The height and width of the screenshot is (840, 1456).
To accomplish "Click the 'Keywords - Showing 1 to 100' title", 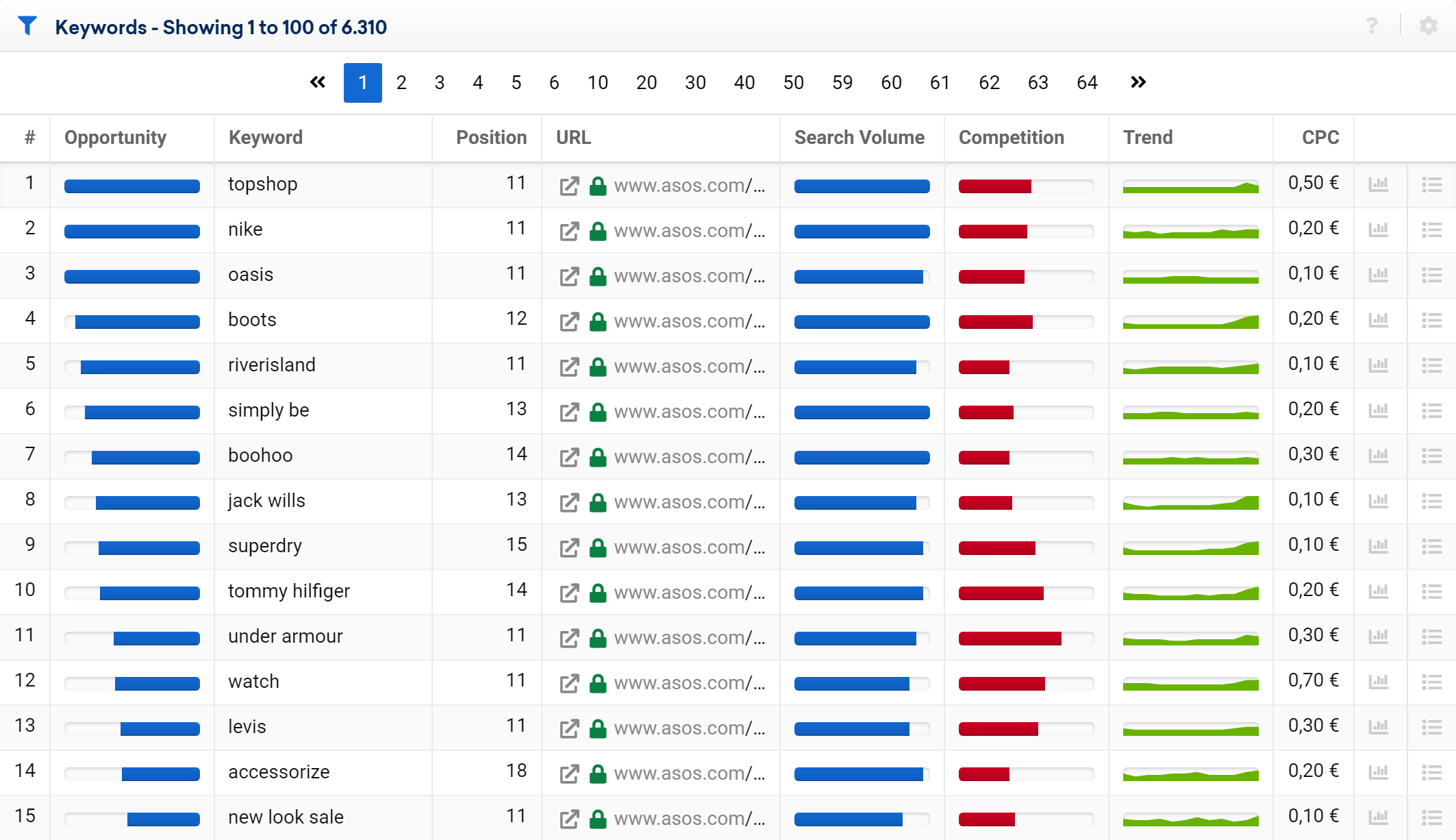I will [x=221, y=27].
